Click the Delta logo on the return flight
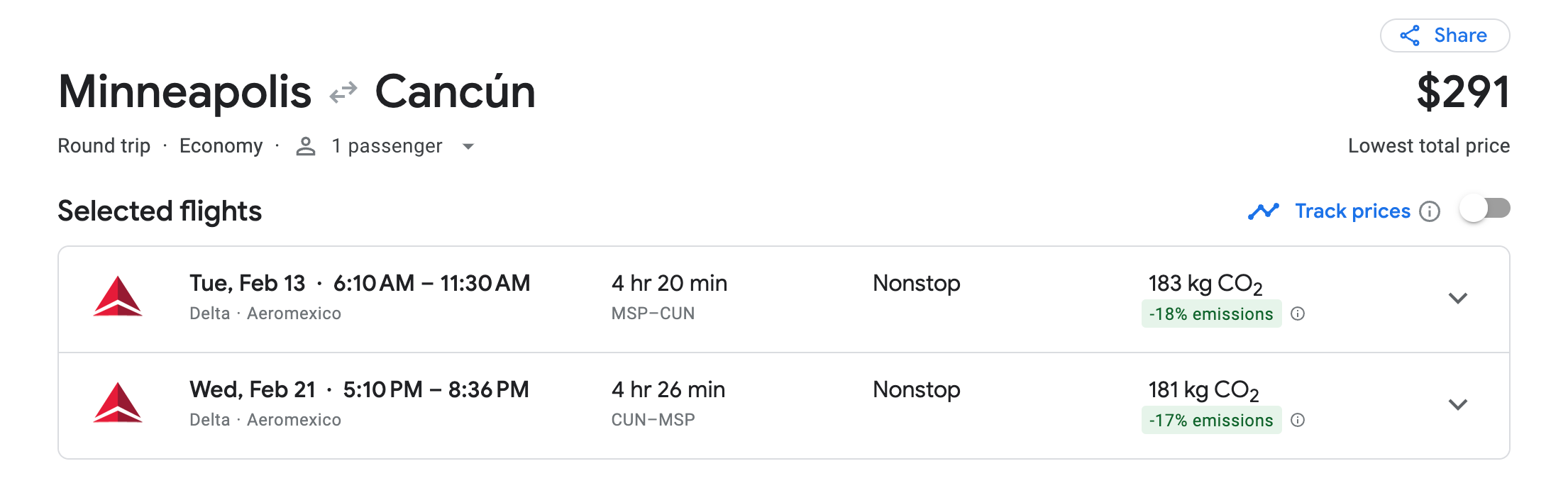1568x488 pixels. click(x=118, y=403)
